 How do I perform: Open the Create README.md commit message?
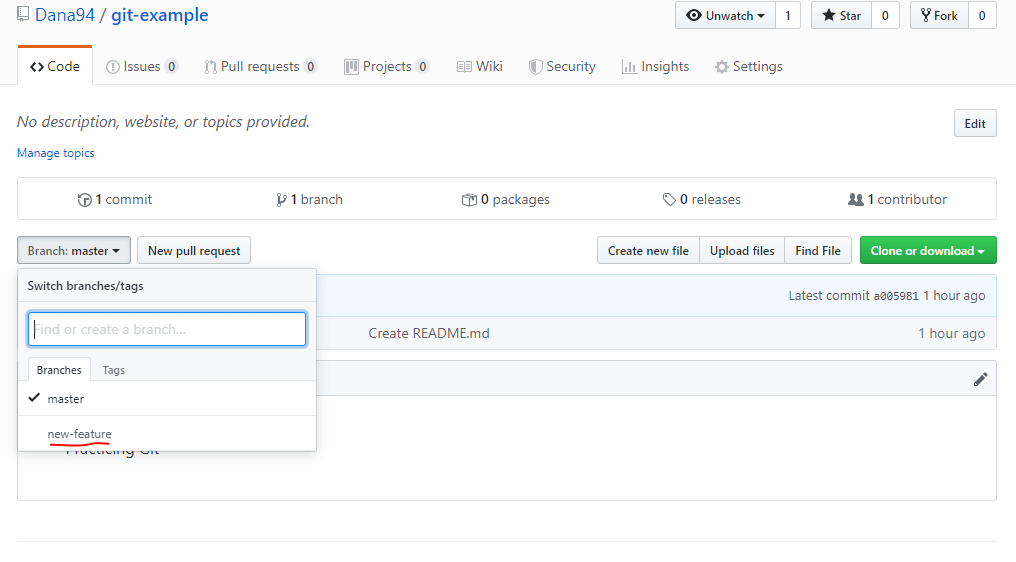(x=429, y=333)
